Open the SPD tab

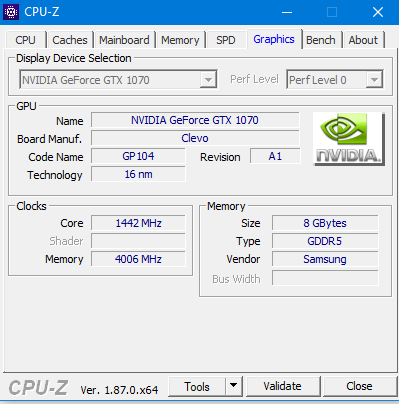tap(226, 40)
